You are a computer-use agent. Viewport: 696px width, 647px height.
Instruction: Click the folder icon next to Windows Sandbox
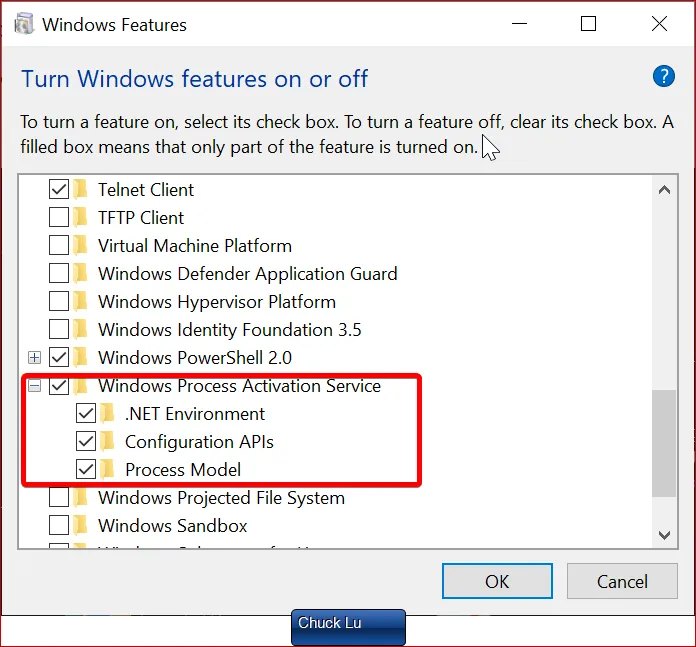(x=81, y=526)
